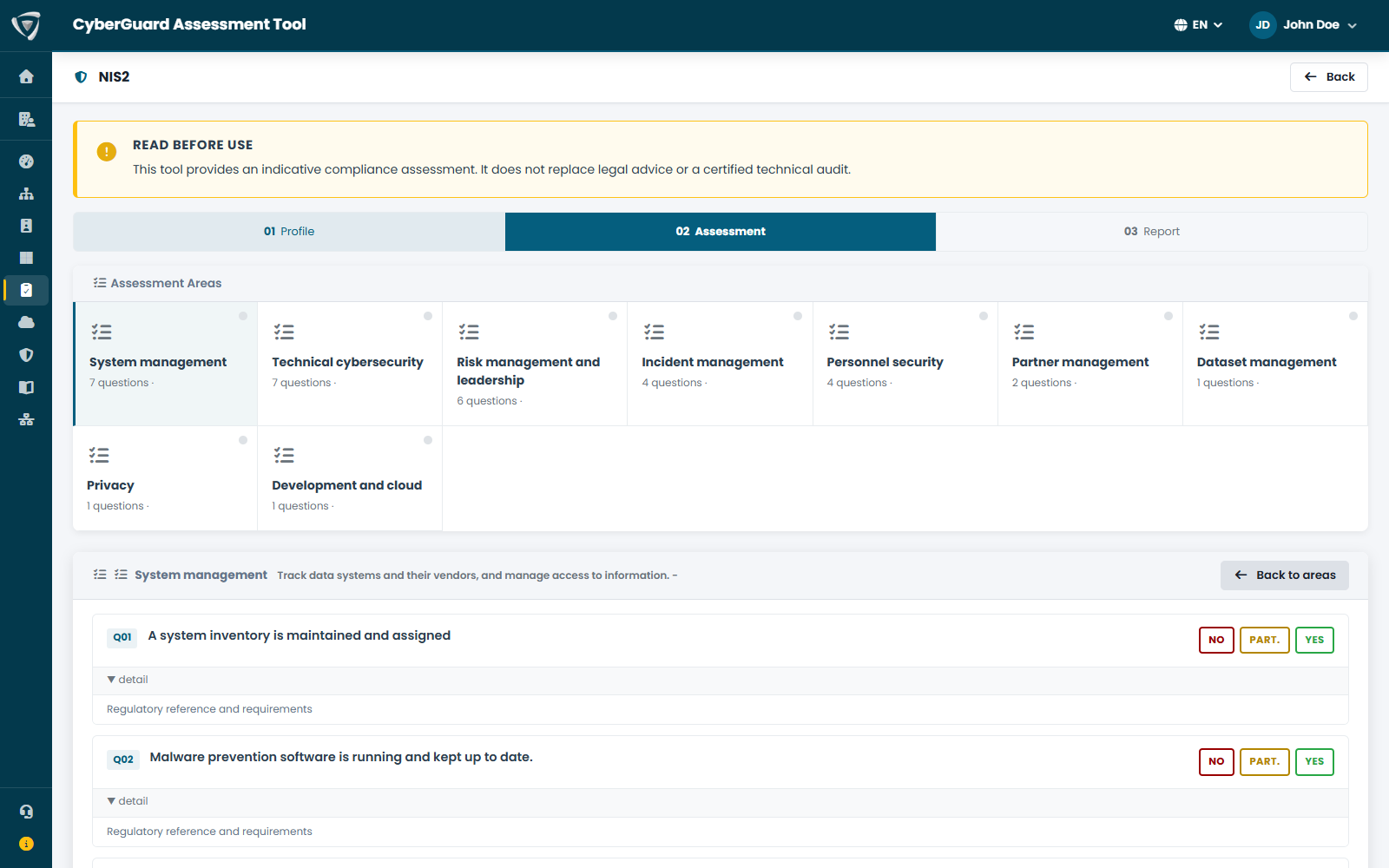Click the yellow warning icon in notice banner
The image size is (1389, 868).
tap(106, 152)
